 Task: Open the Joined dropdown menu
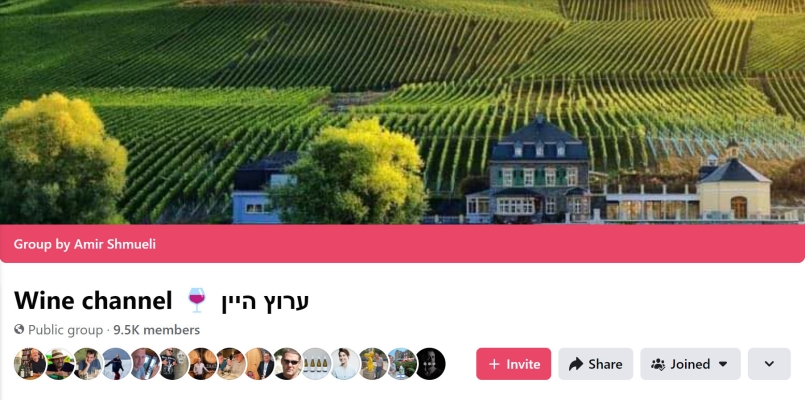[691, 364]
